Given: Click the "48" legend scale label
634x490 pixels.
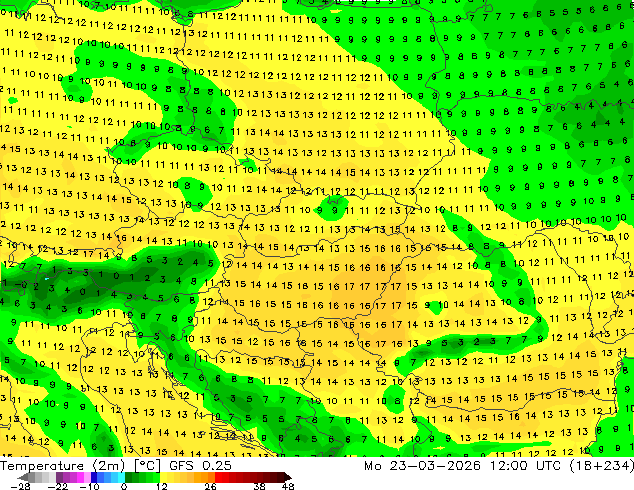Looking at the screenshot, I should point(288,486).
